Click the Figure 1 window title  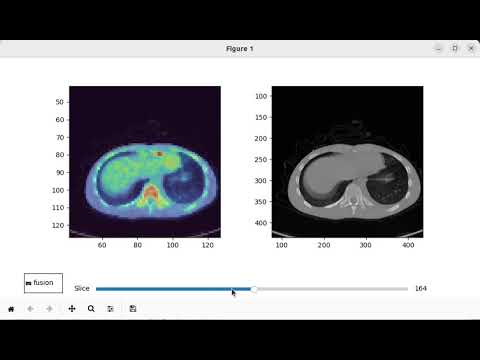240,49
